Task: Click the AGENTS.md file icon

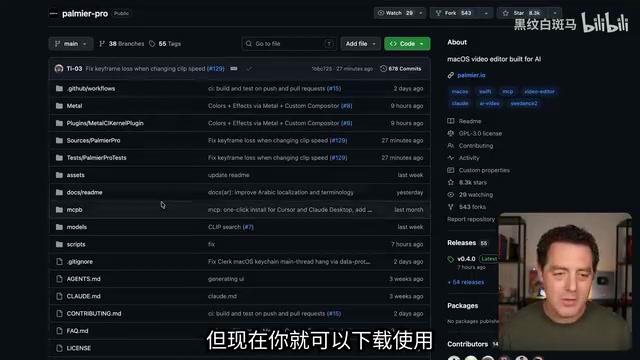Action: click(59, 279)
